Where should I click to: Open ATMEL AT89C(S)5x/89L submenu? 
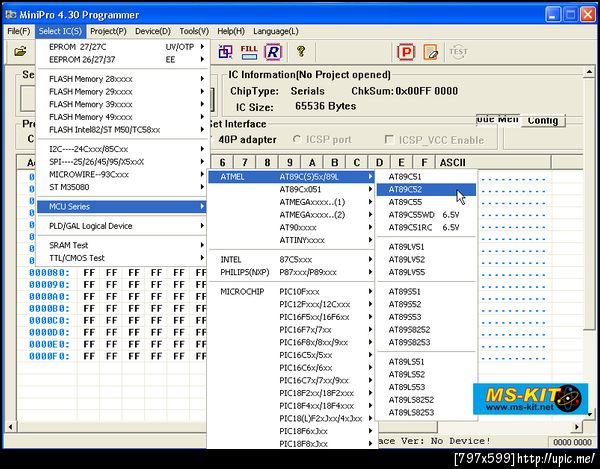click(291, 176)
